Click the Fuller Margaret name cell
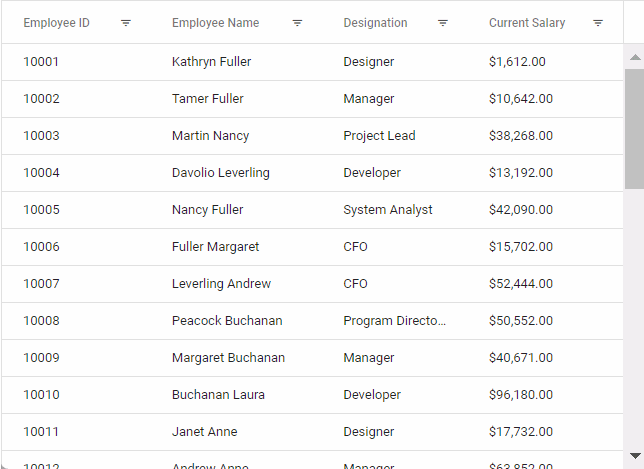This screenshot has width=644, height=469. [x=215, y=247]
